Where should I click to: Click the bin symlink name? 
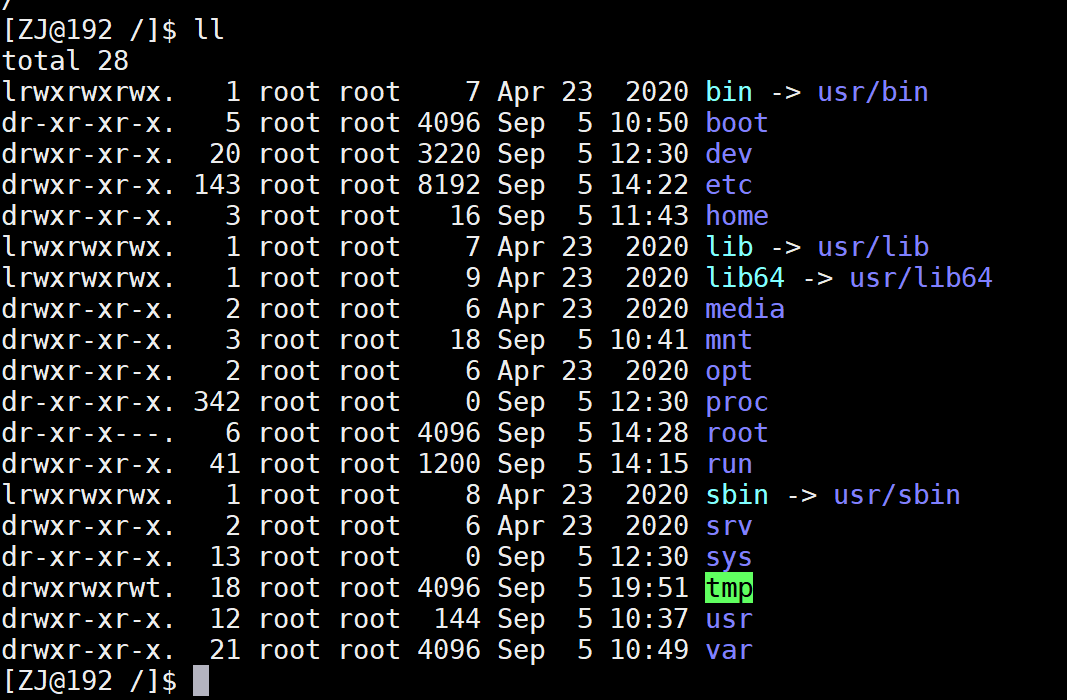729,92
